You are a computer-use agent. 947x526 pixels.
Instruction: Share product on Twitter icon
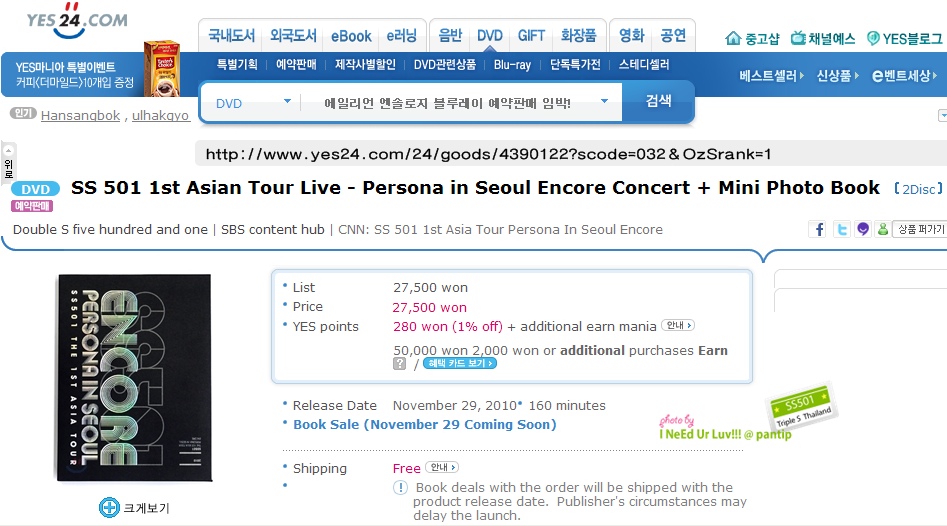point(841,229)
